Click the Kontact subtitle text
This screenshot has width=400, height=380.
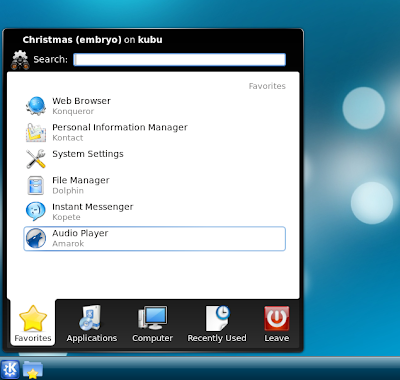[x=68, y=138]
